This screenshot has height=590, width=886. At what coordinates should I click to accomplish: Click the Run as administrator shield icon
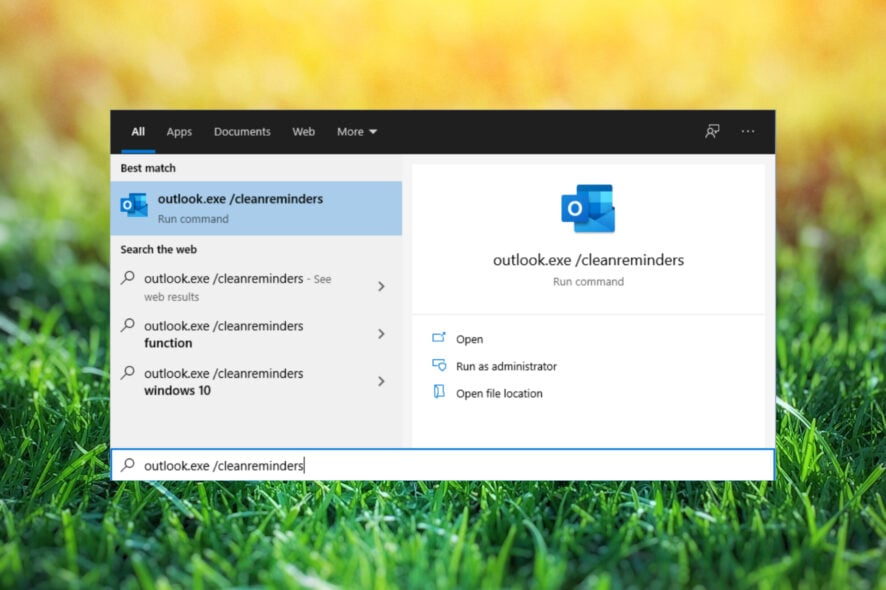438,366
